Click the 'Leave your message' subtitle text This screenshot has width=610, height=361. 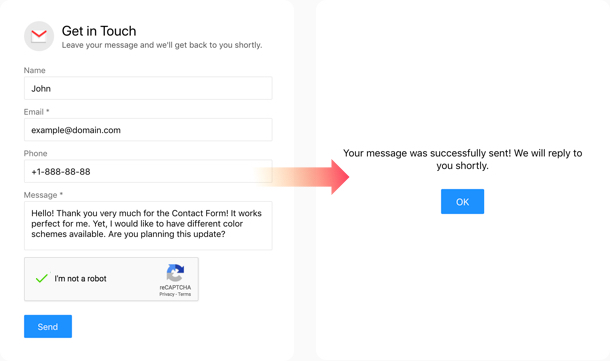(162, 45)
